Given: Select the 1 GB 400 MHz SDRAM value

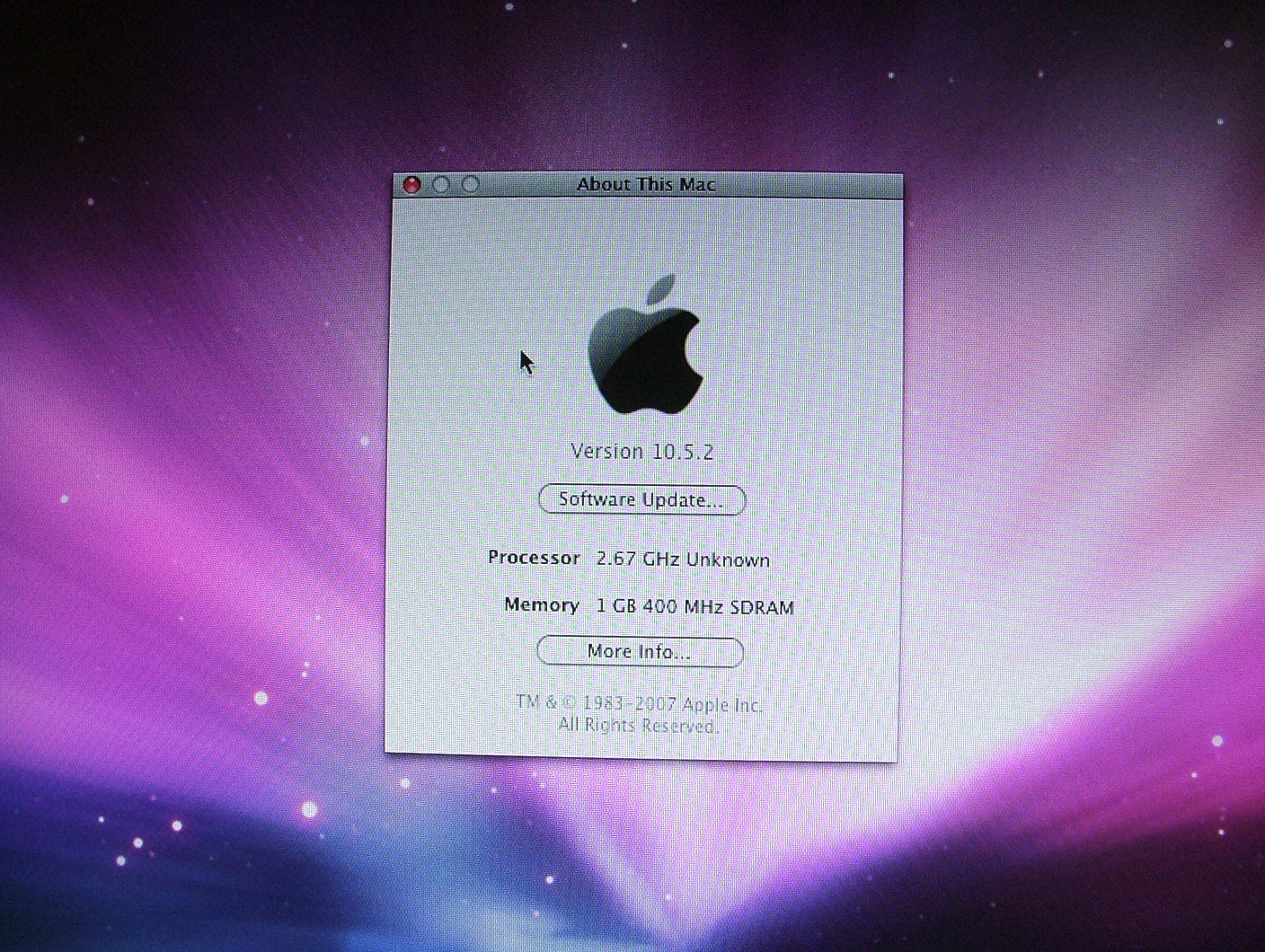Looking at the screenshot, I should point(695,607).
